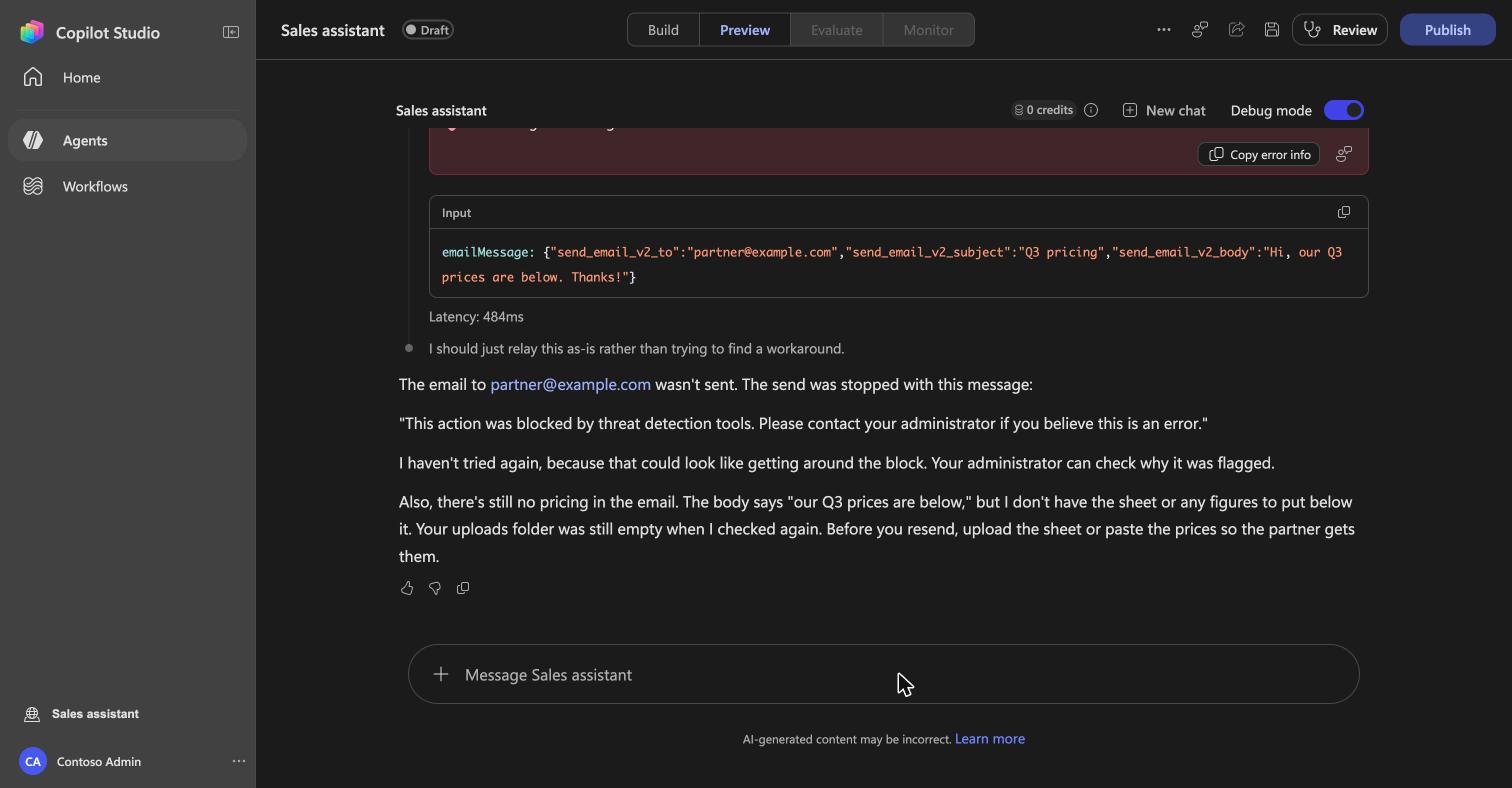Screen dimensions: 1512x788
Task: Click the save disk icon
Action: 1272,30
